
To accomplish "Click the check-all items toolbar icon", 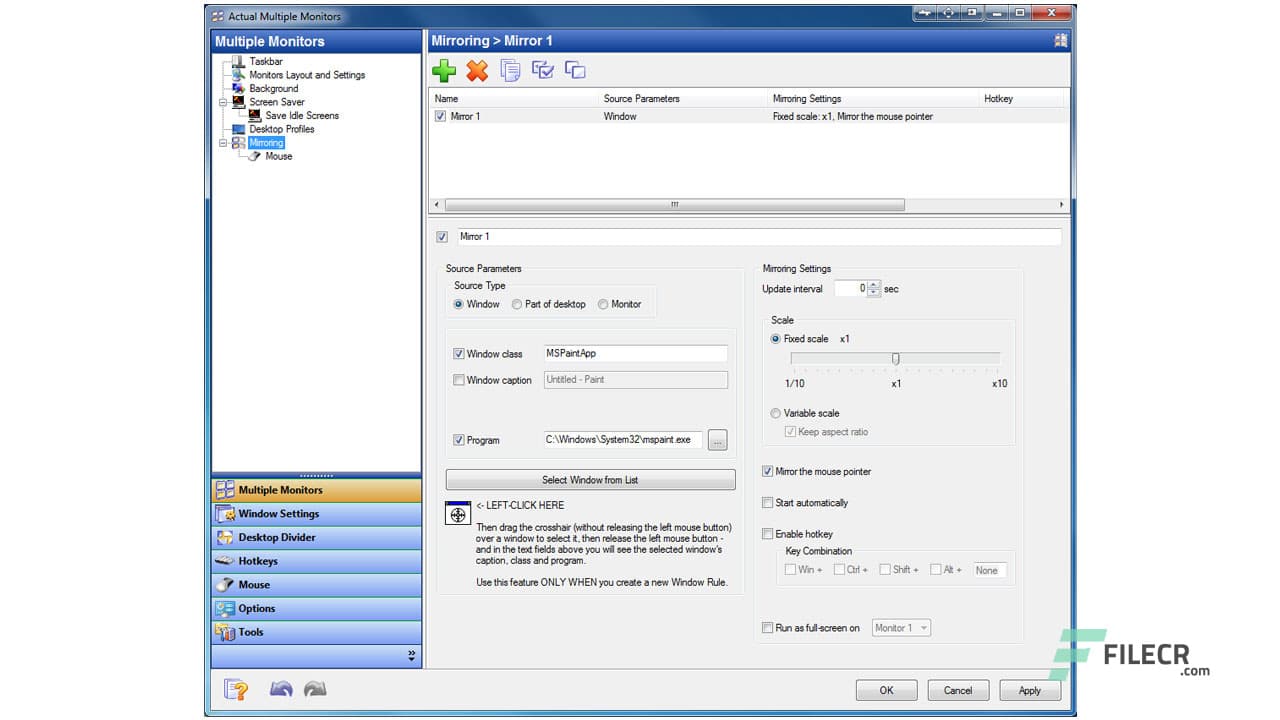I will [x=542, y=70].
